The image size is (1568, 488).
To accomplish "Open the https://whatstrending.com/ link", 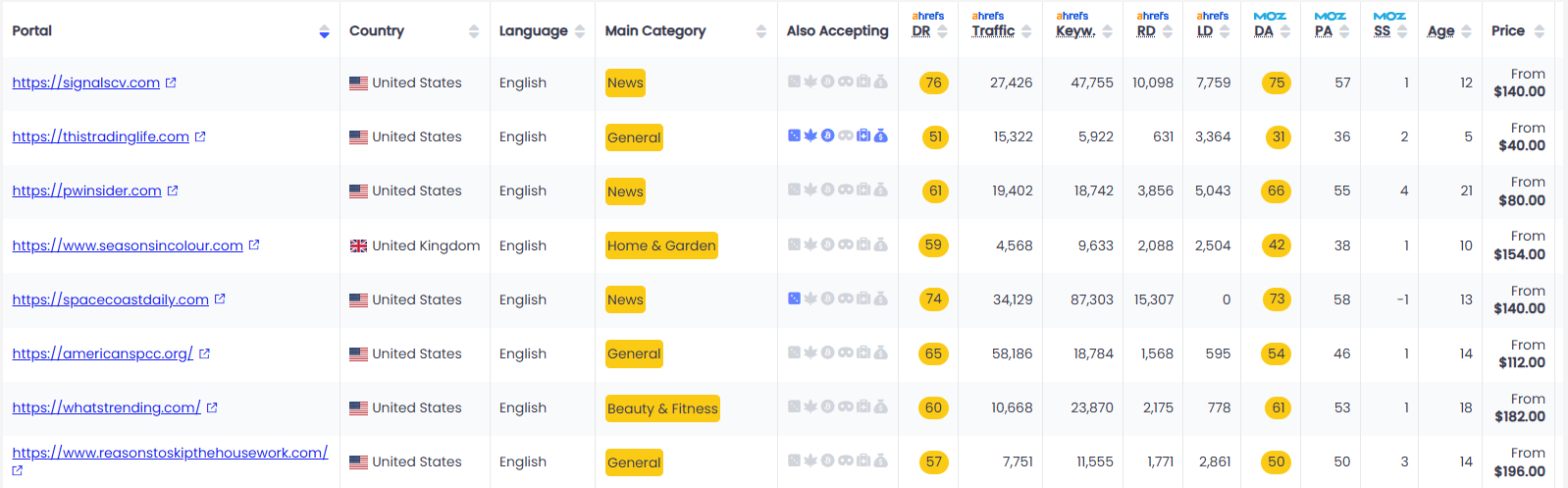I will click(x=106, y=407).
